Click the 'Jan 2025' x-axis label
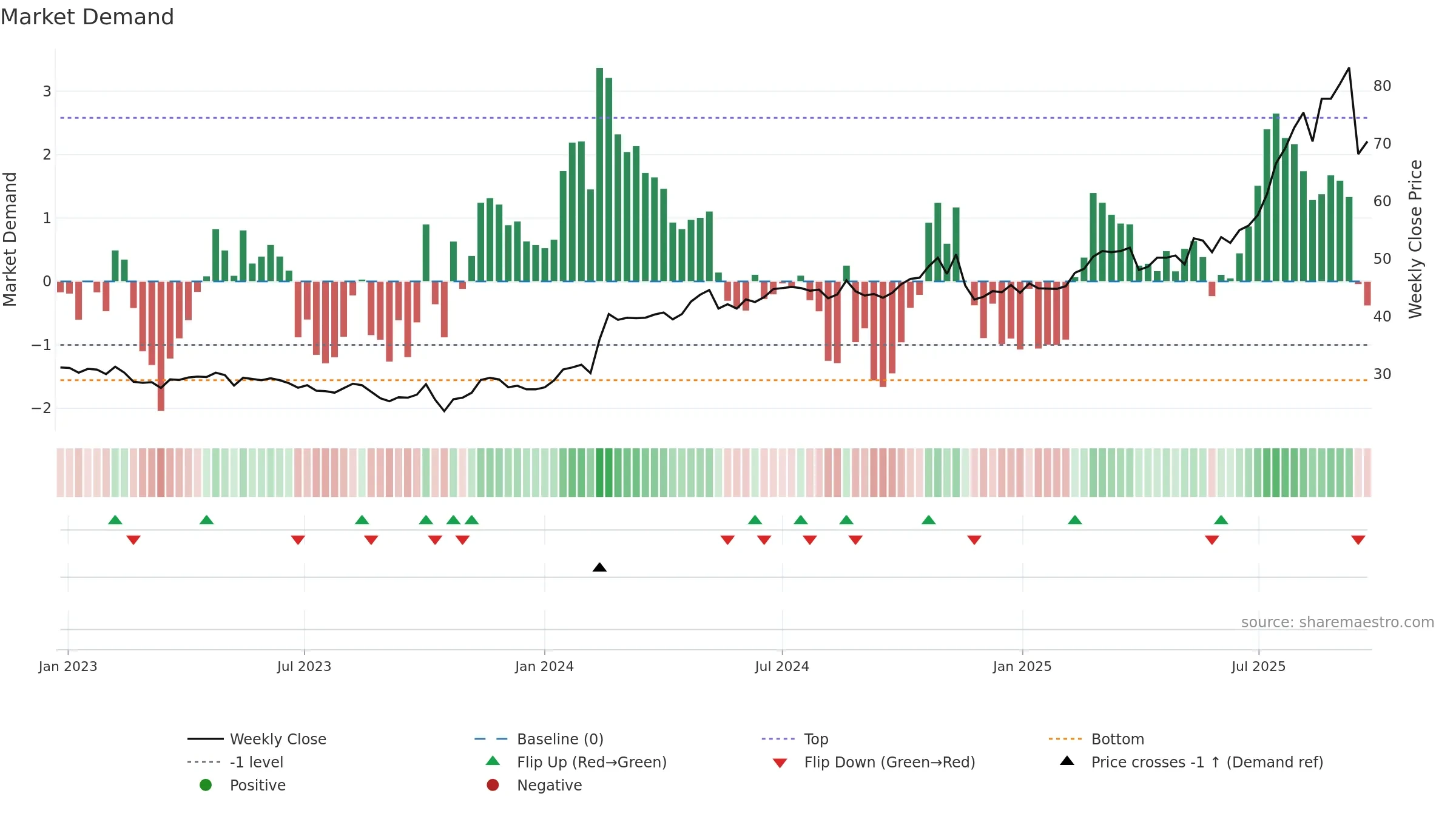This screenshot has height=819, width=1456. [x=1022, y=666]
